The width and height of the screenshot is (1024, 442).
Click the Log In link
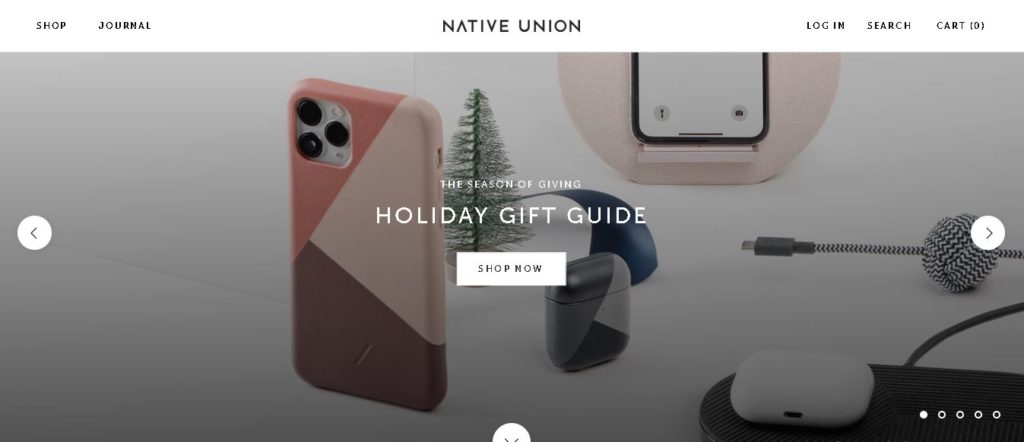(x=825, y=25)
